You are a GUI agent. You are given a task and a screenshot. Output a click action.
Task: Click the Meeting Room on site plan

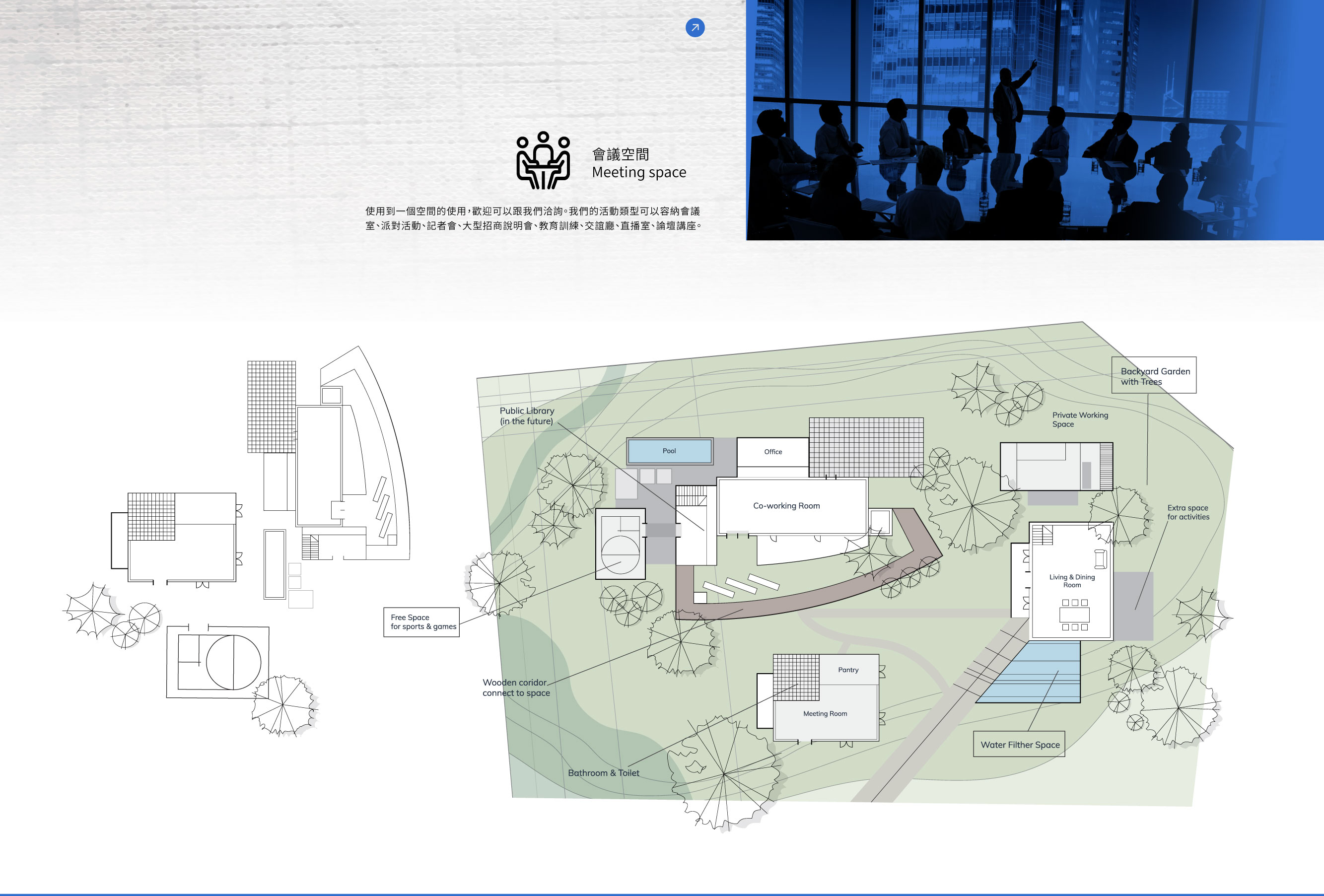825,713
